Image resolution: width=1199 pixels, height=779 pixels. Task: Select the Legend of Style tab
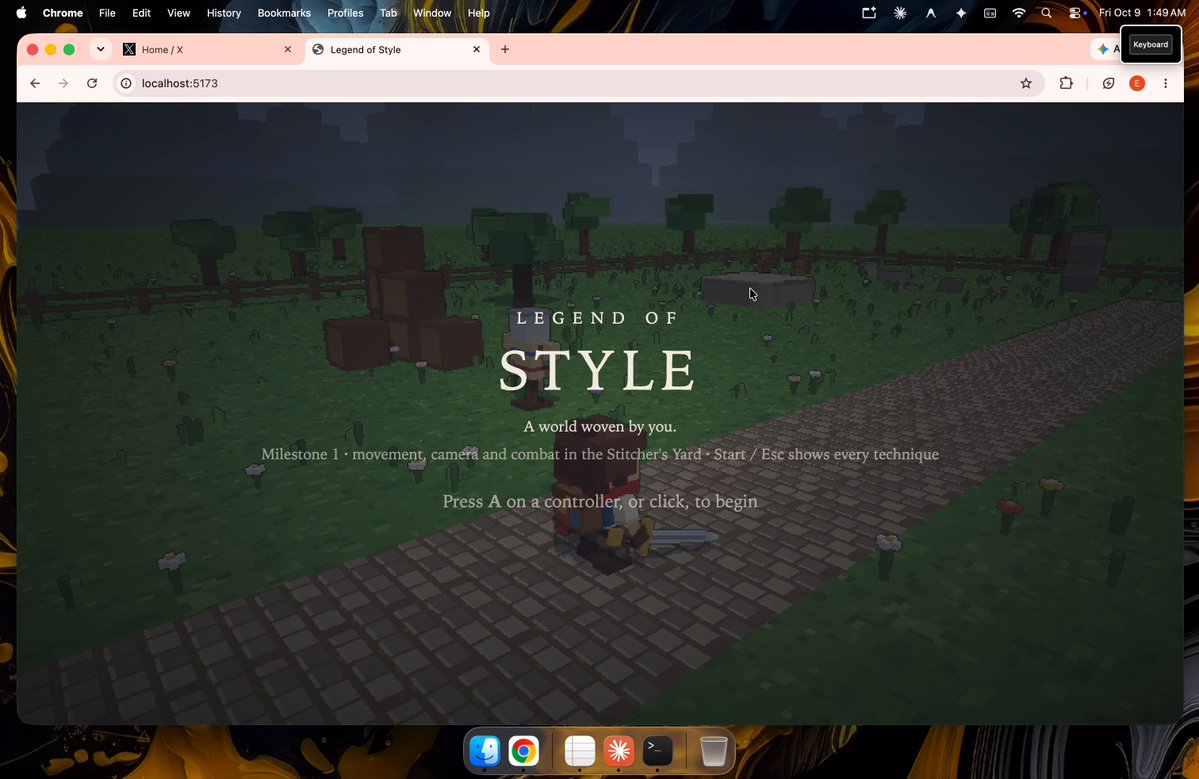[397, 50]
